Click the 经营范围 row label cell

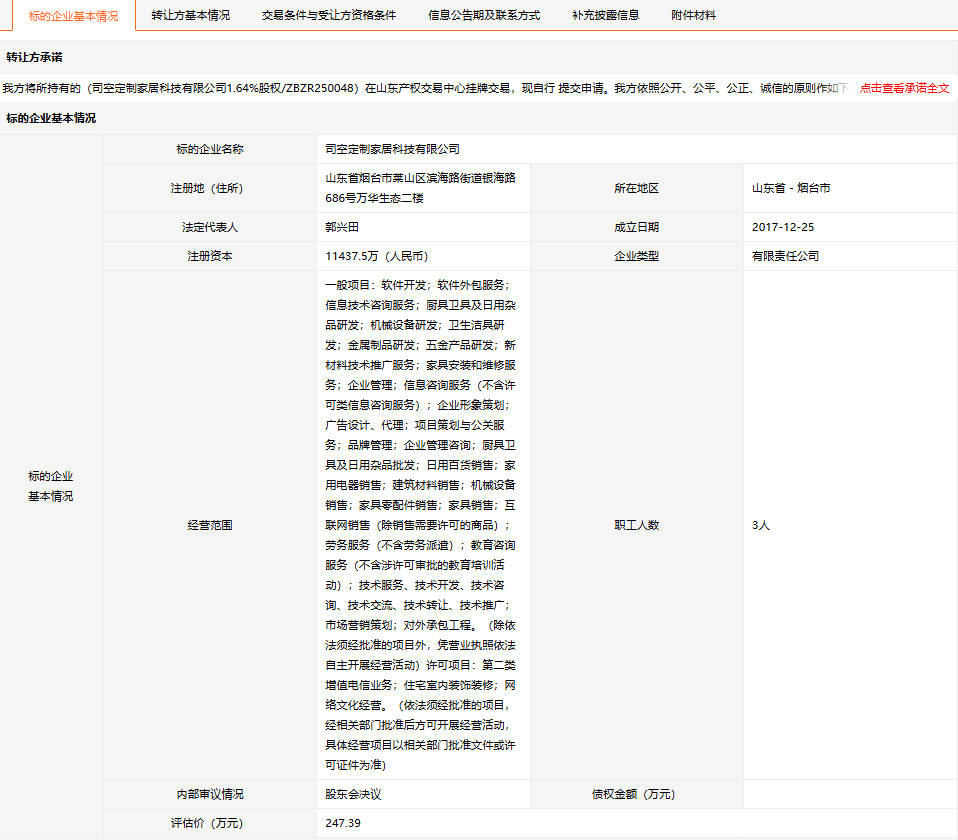click(209, 525)
